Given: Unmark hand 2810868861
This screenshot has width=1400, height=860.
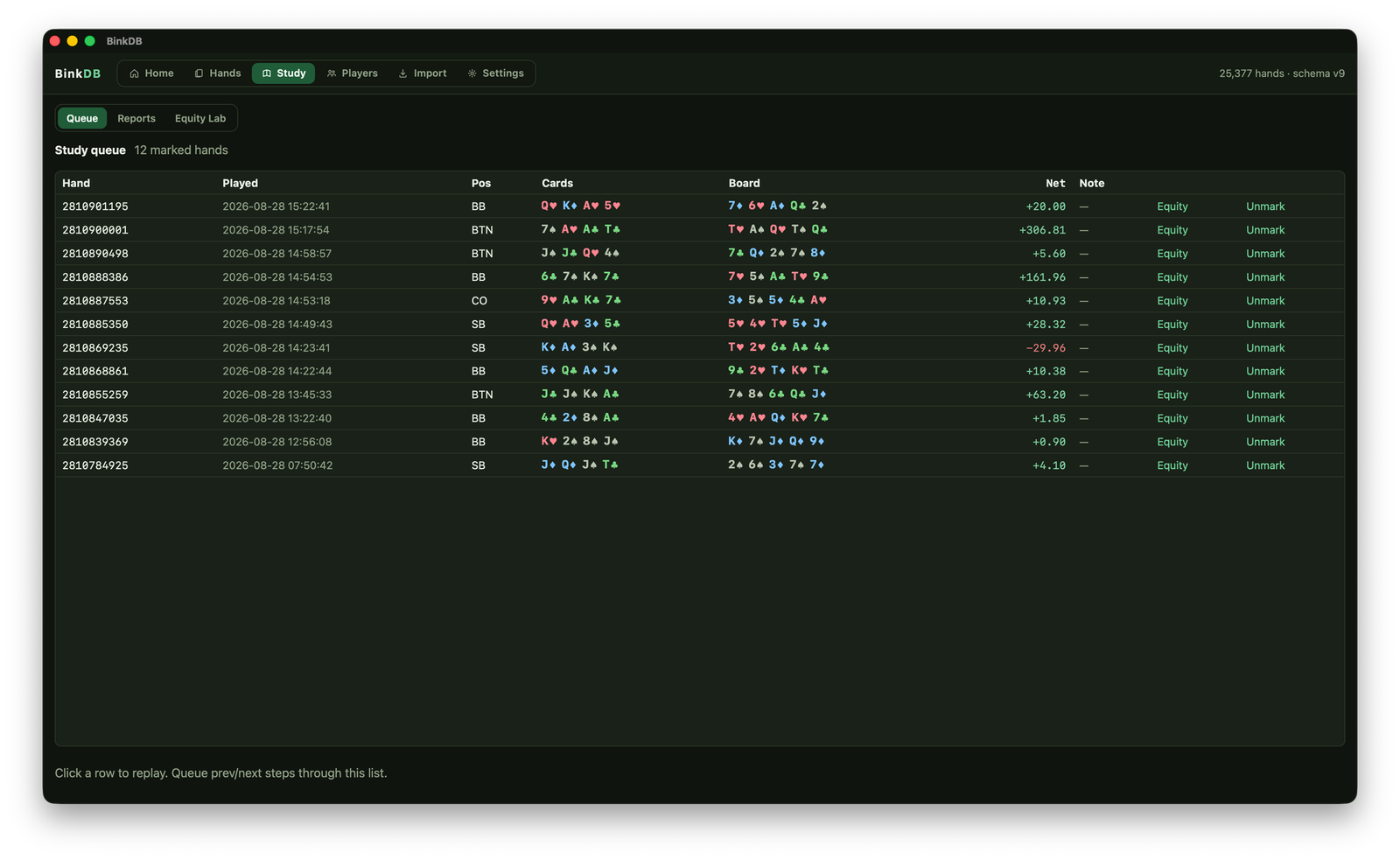Looking at the screenshot, I should point(1265,371).
